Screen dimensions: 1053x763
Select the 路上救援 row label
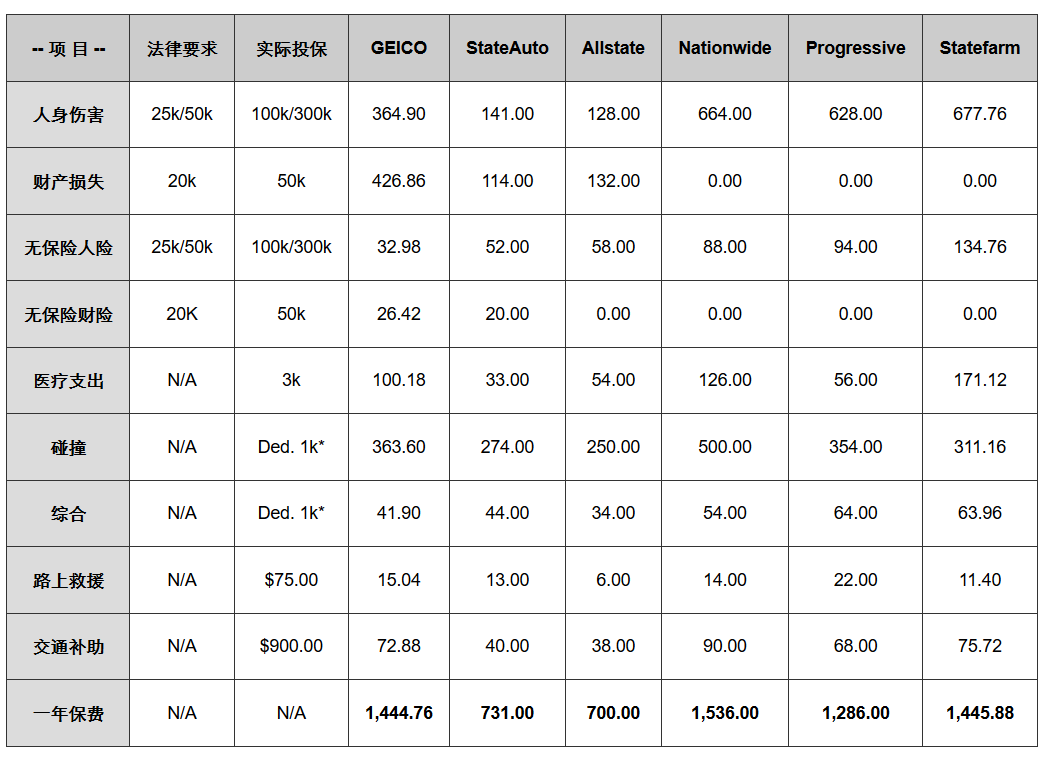pyautogui.click(x=68, y=581)
